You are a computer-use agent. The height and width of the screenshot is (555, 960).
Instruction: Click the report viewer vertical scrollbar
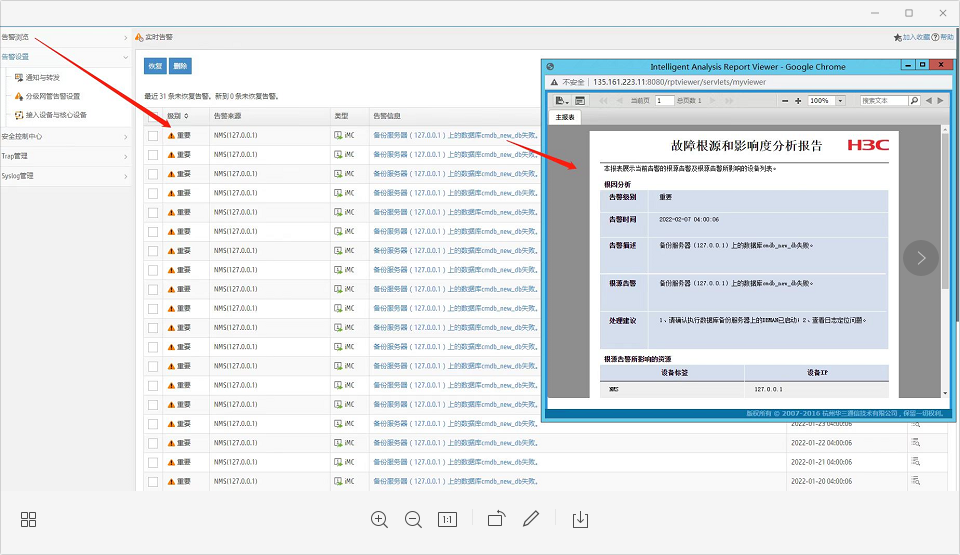pos(945,211)
